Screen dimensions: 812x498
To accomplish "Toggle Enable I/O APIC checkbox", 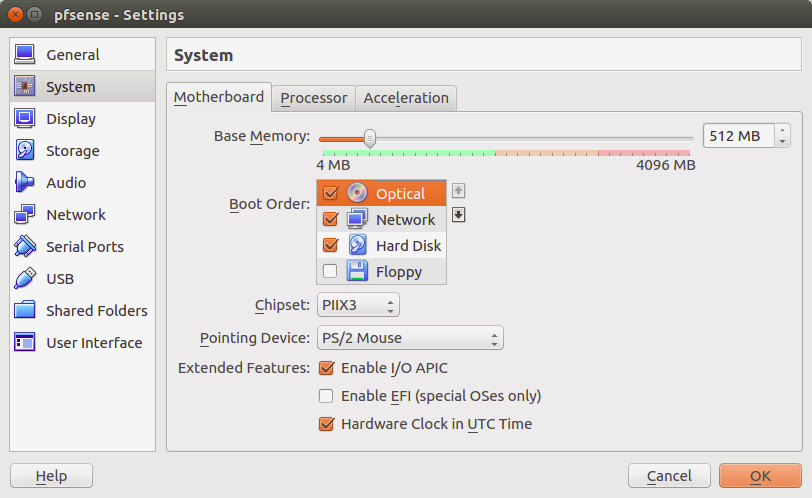I will point(326,368).
